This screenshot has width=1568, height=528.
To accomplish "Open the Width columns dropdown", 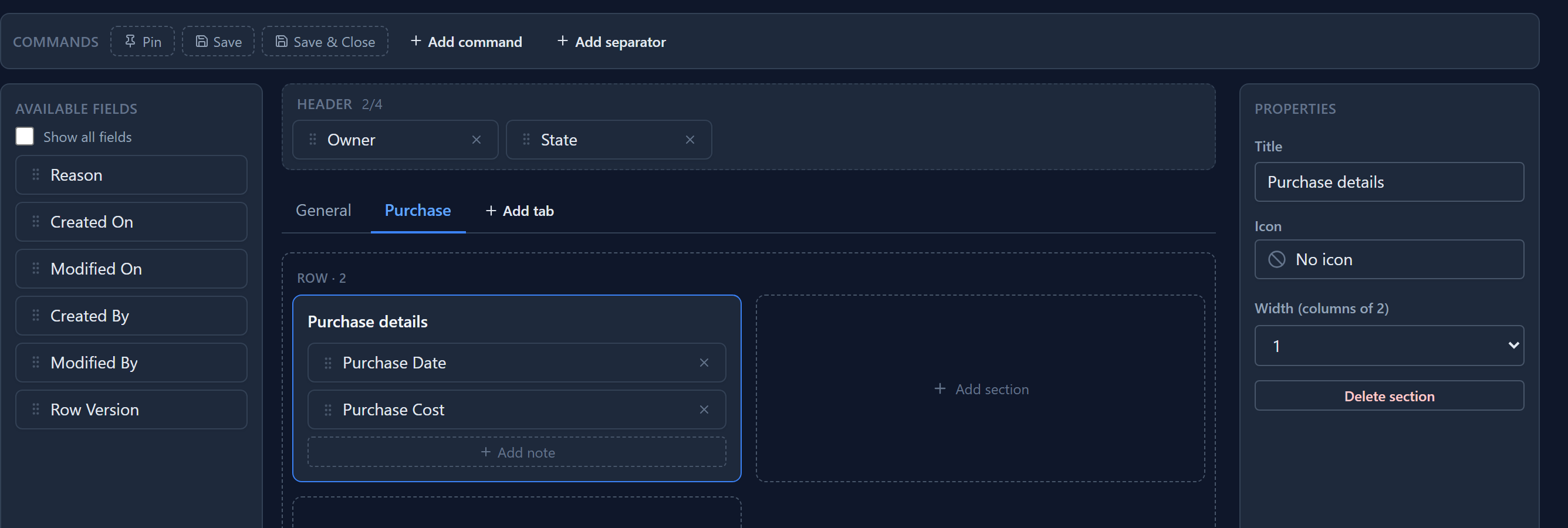I will point(1389,346).
